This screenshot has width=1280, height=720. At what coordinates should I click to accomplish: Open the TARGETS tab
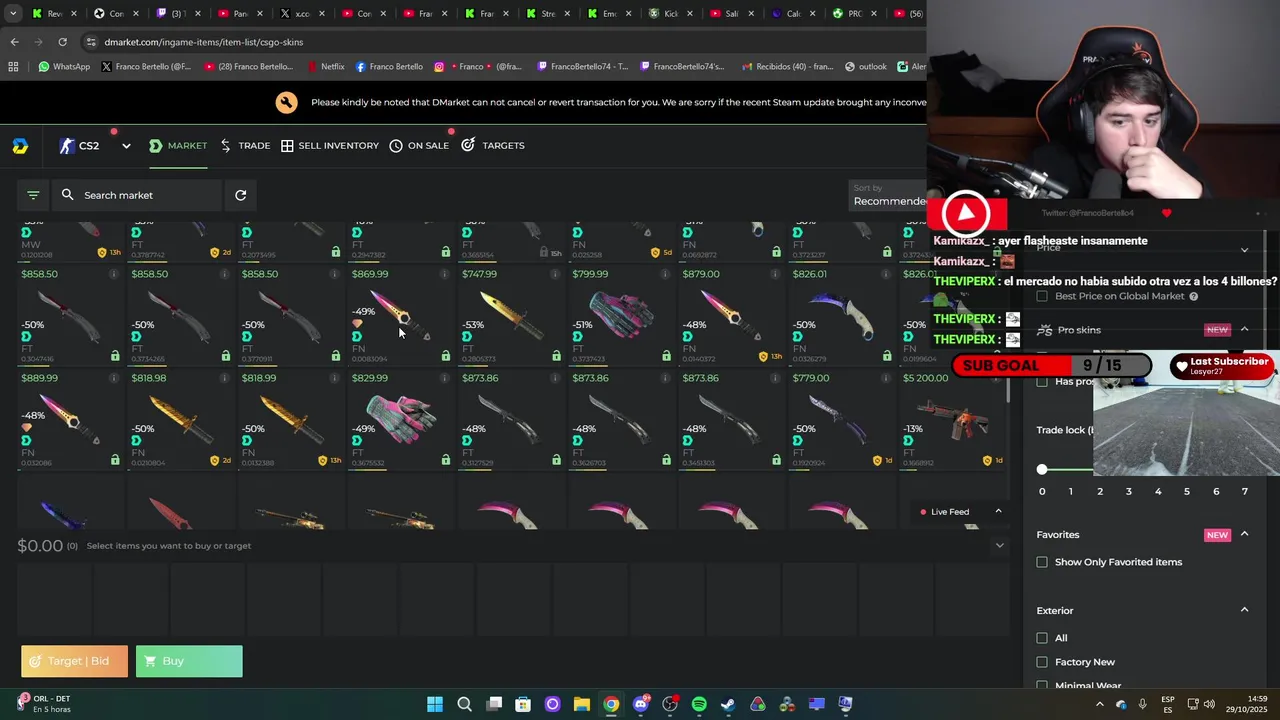[493, 146]
